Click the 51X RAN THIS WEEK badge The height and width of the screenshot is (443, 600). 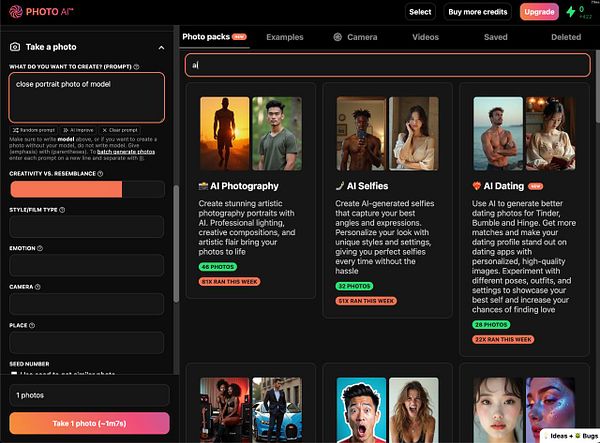366,301
